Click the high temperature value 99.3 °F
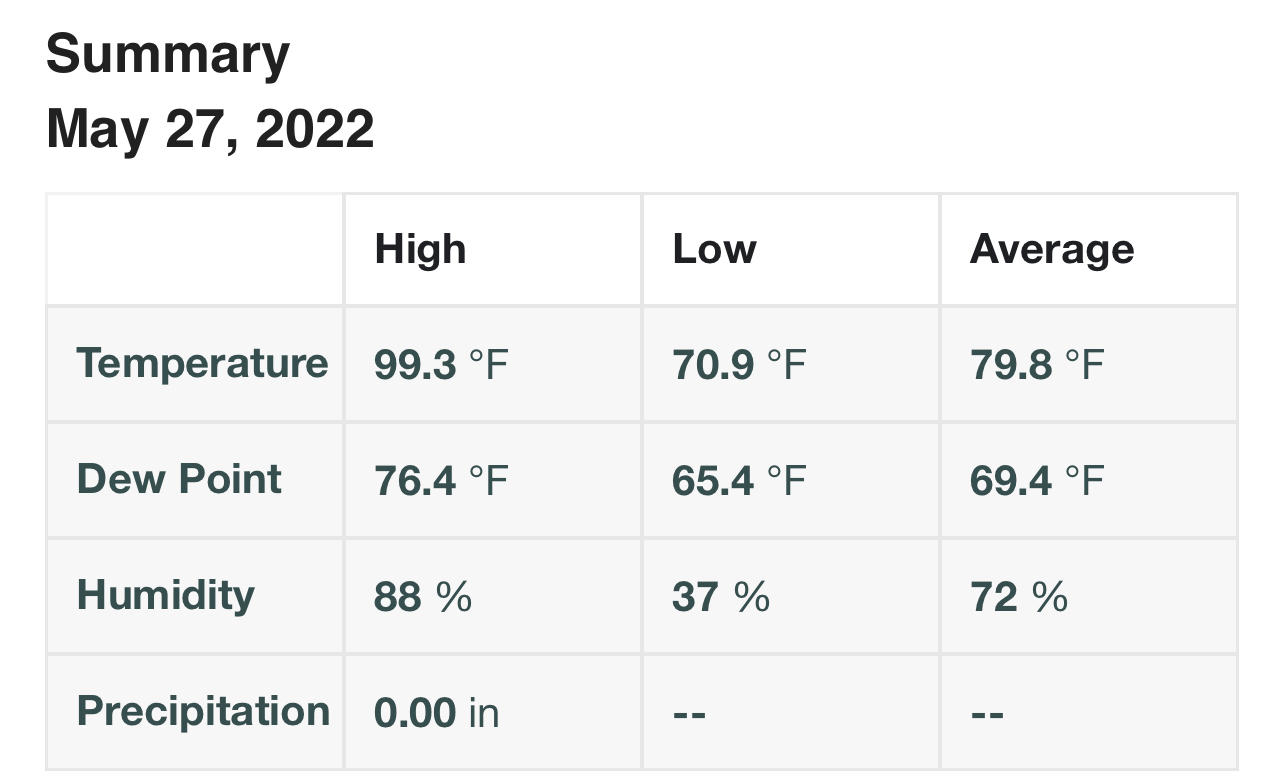This screenshot has height=780, width=1284. tap(441, 365)
